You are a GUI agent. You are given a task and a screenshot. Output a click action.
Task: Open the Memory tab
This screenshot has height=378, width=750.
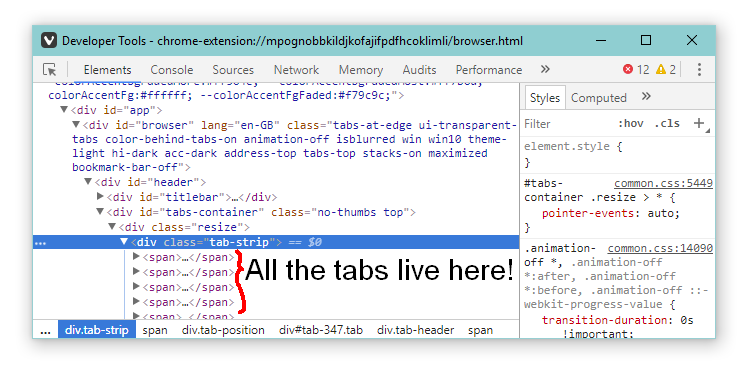[x=361, y=70]
